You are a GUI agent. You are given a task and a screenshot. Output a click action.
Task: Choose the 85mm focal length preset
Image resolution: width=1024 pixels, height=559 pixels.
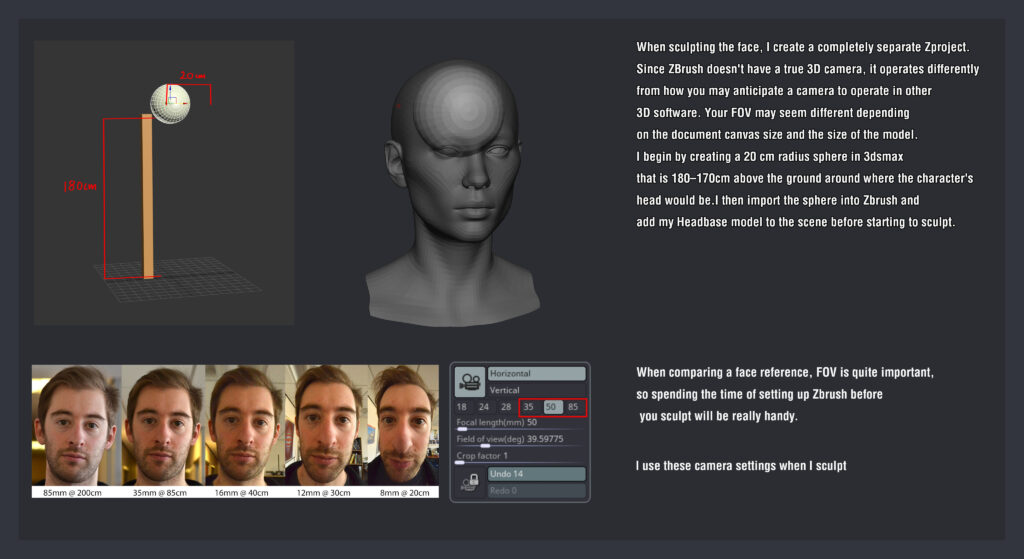573,407
